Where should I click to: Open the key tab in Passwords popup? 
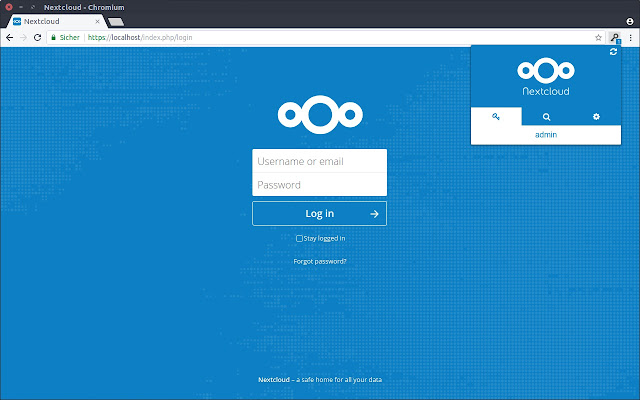(x=496, y=117)
